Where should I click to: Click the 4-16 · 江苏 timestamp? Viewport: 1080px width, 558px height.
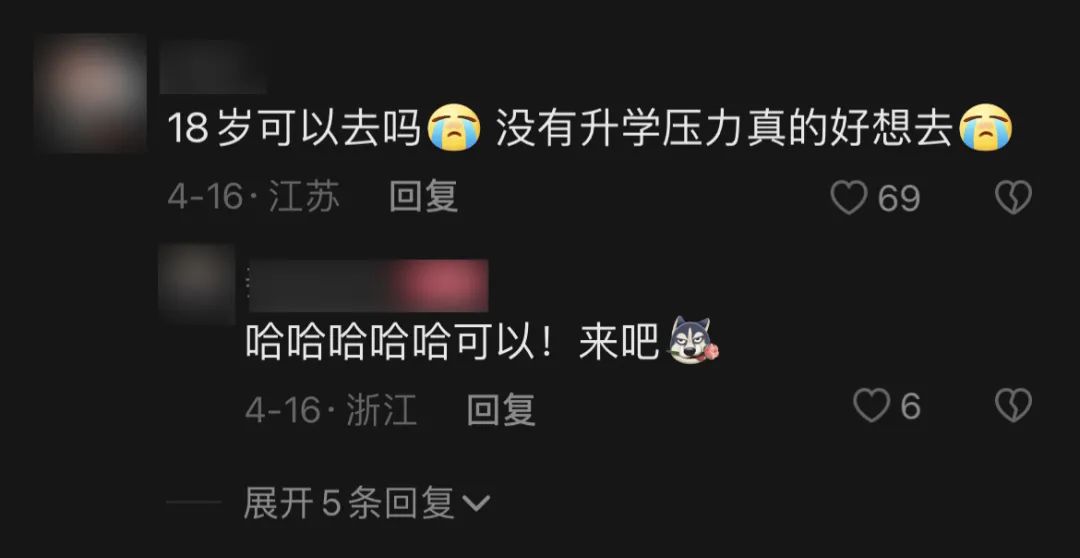pos(254,198)
